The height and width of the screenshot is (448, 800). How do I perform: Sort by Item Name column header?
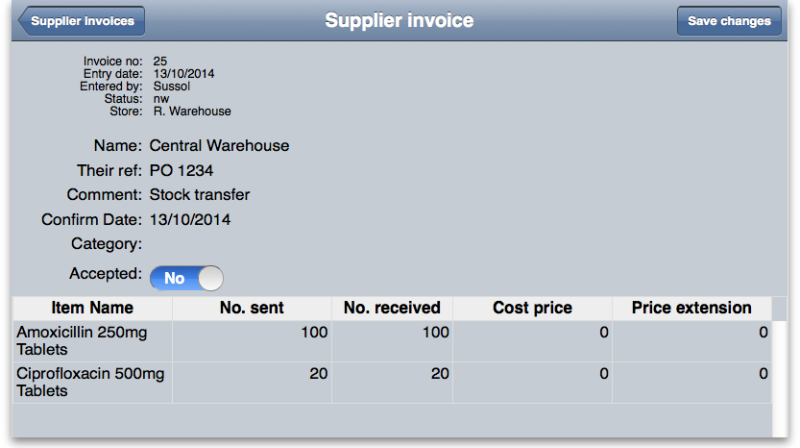[x=92, y=308]
